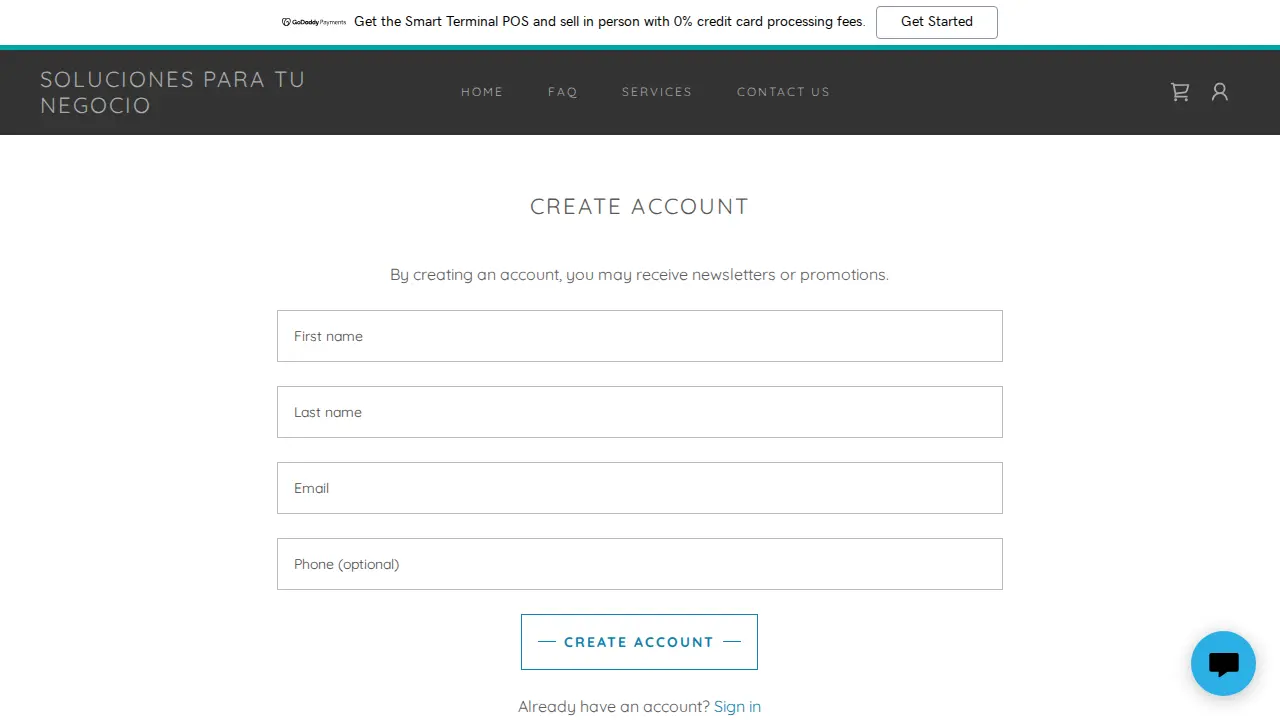The image size is (1280, 720).
Task: Submit the Create Account button
Action: 639,642
